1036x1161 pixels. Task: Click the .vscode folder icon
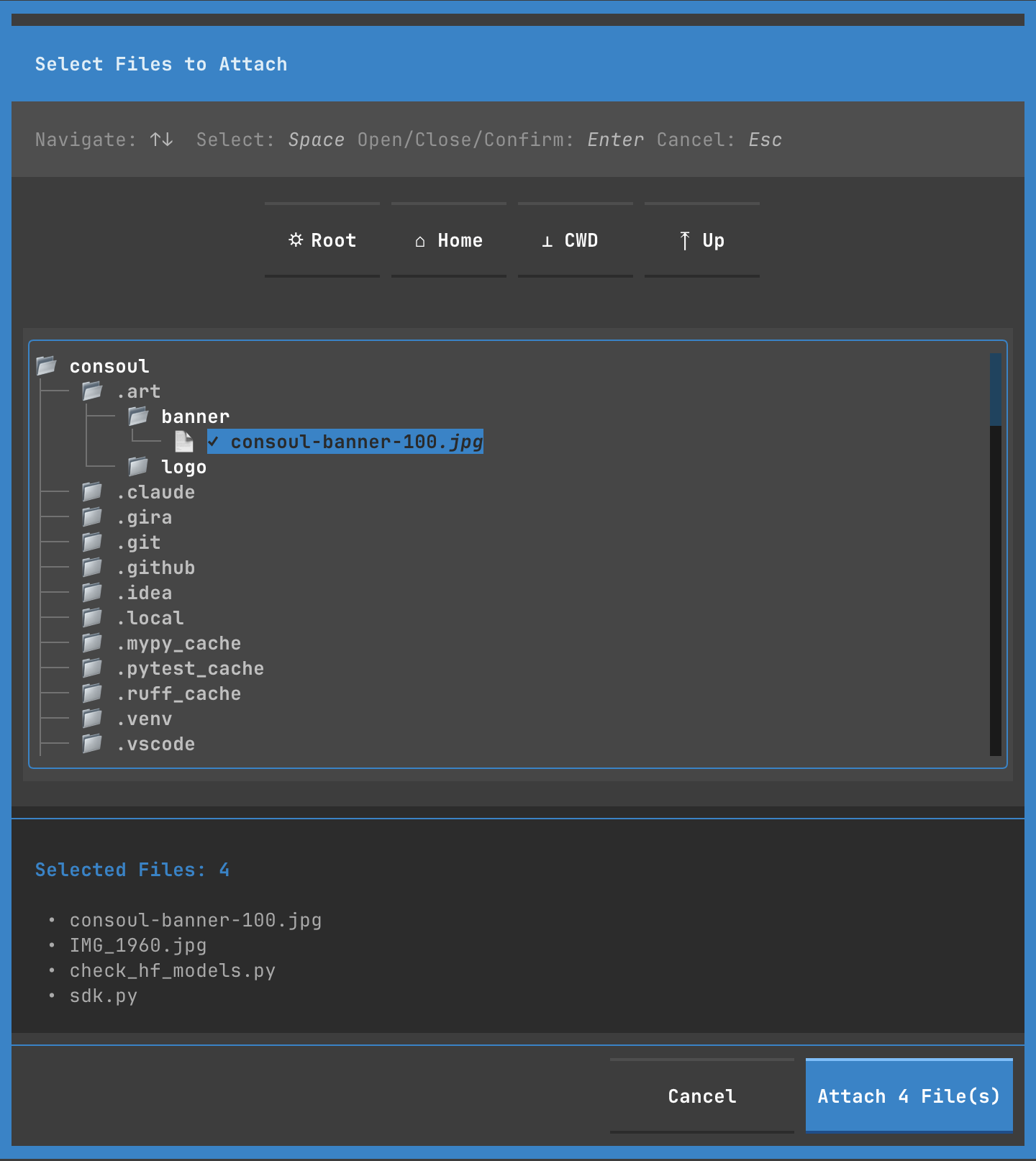(92, 744)
